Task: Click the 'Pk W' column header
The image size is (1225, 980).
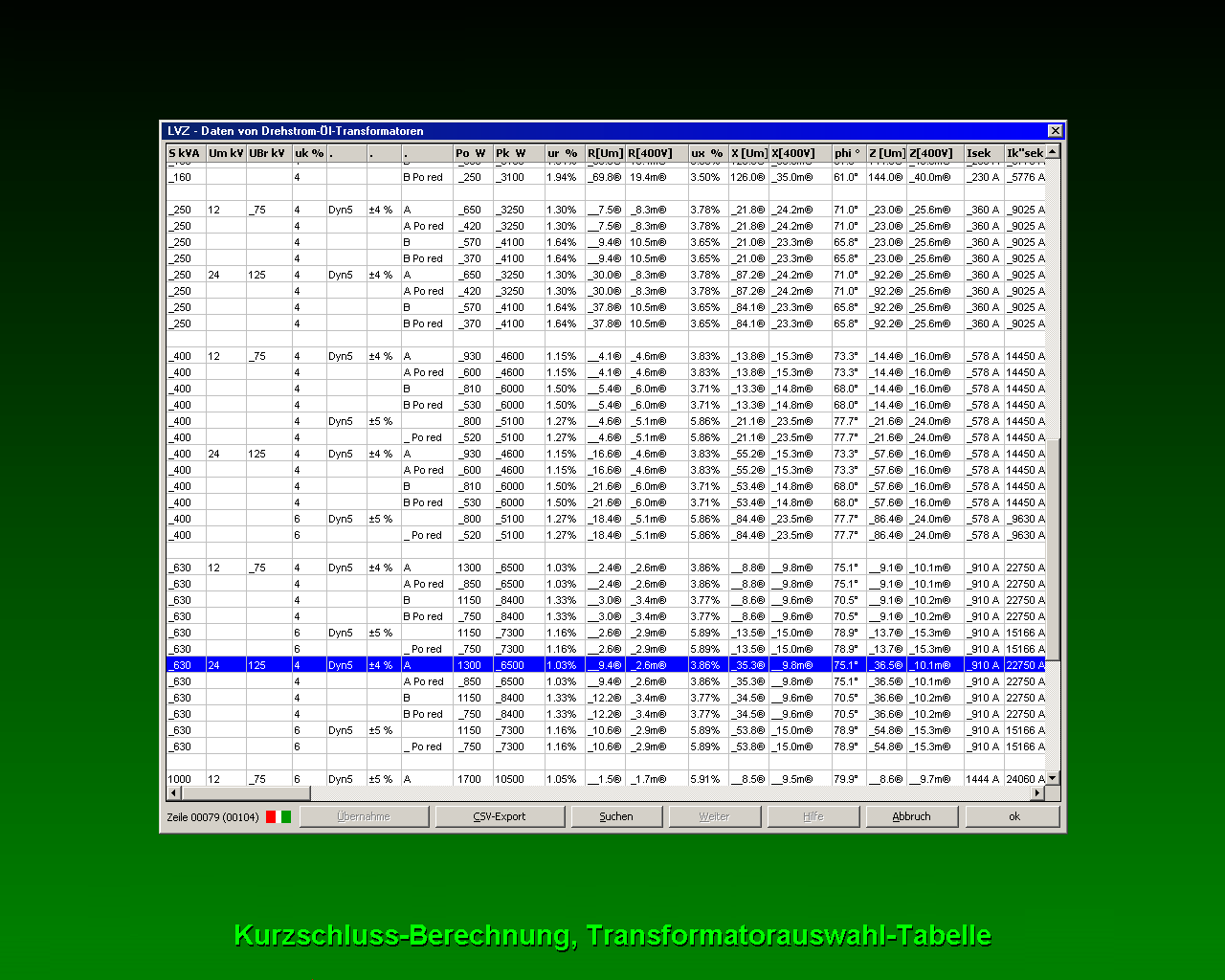Action: click(519, 153)
